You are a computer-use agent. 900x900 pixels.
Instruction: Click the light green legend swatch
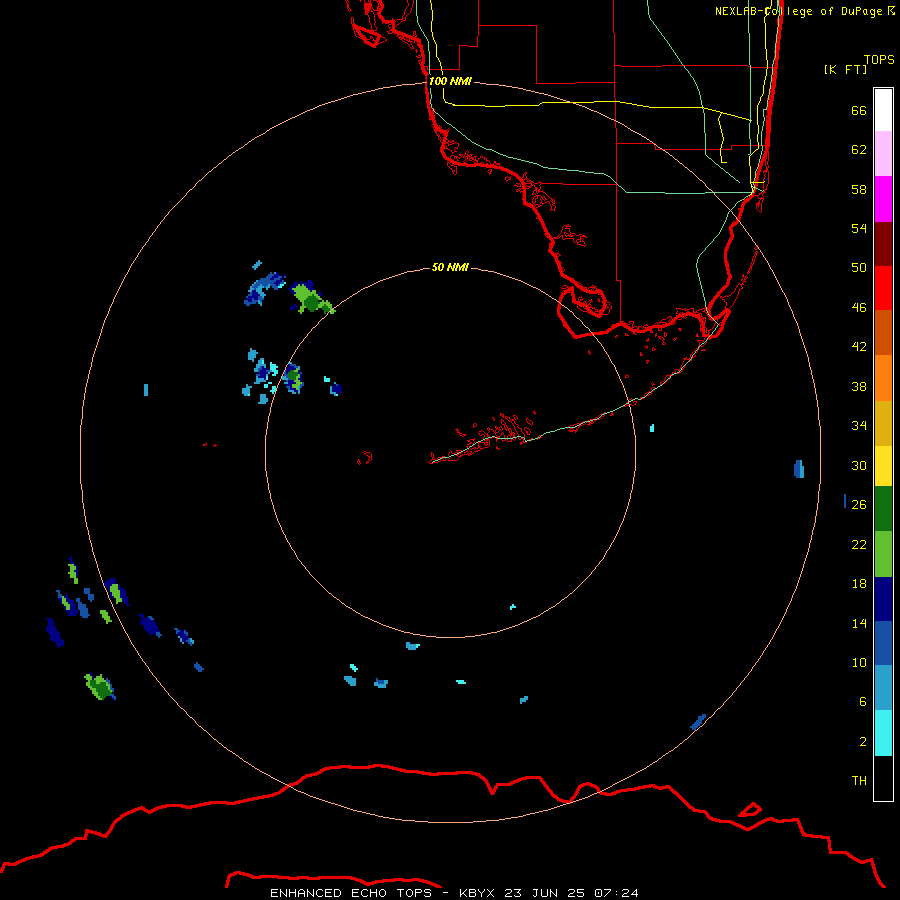tap(883, 554)
